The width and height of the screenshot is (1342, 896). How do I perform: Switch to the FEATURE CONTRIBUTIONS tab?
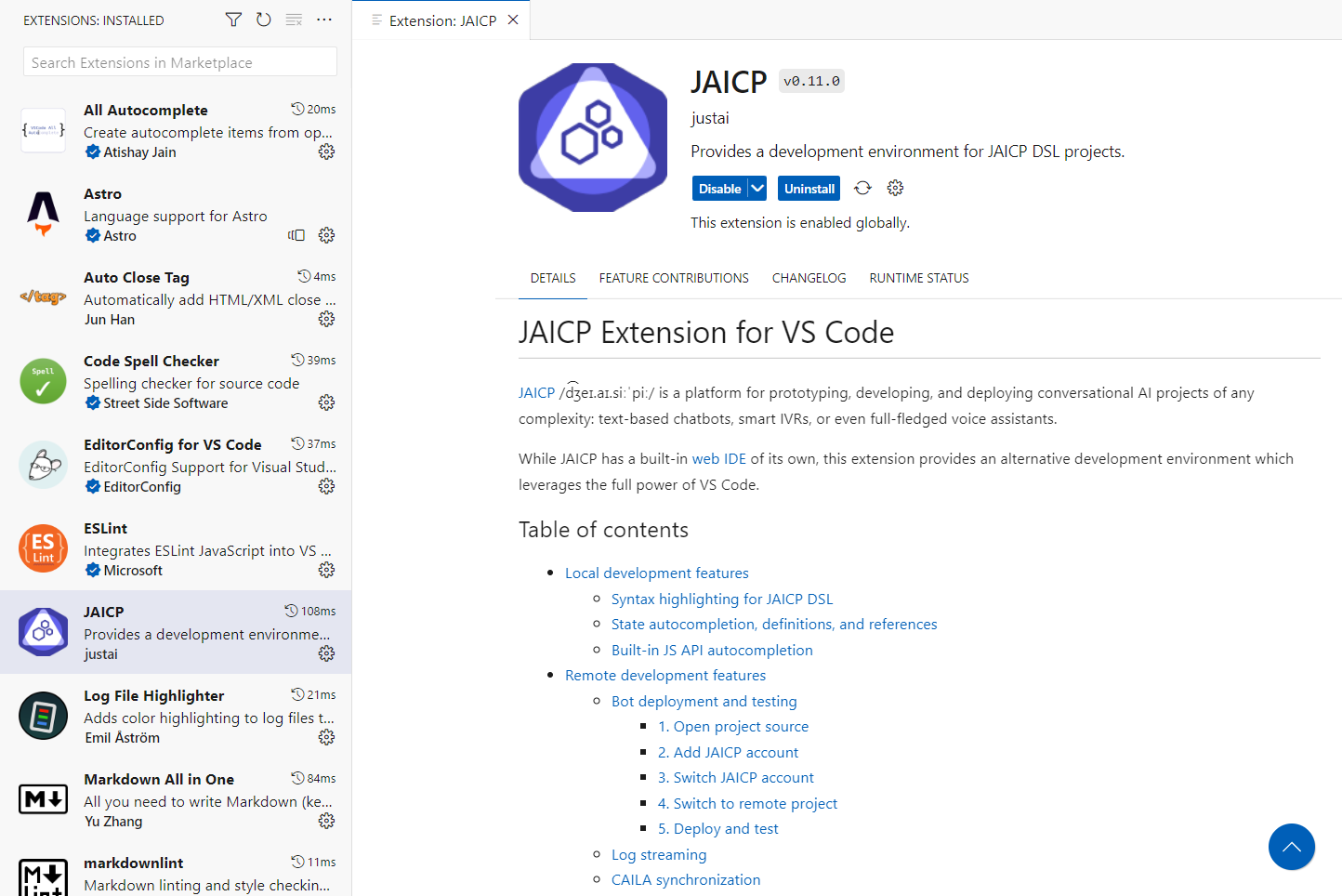(674, 277)
